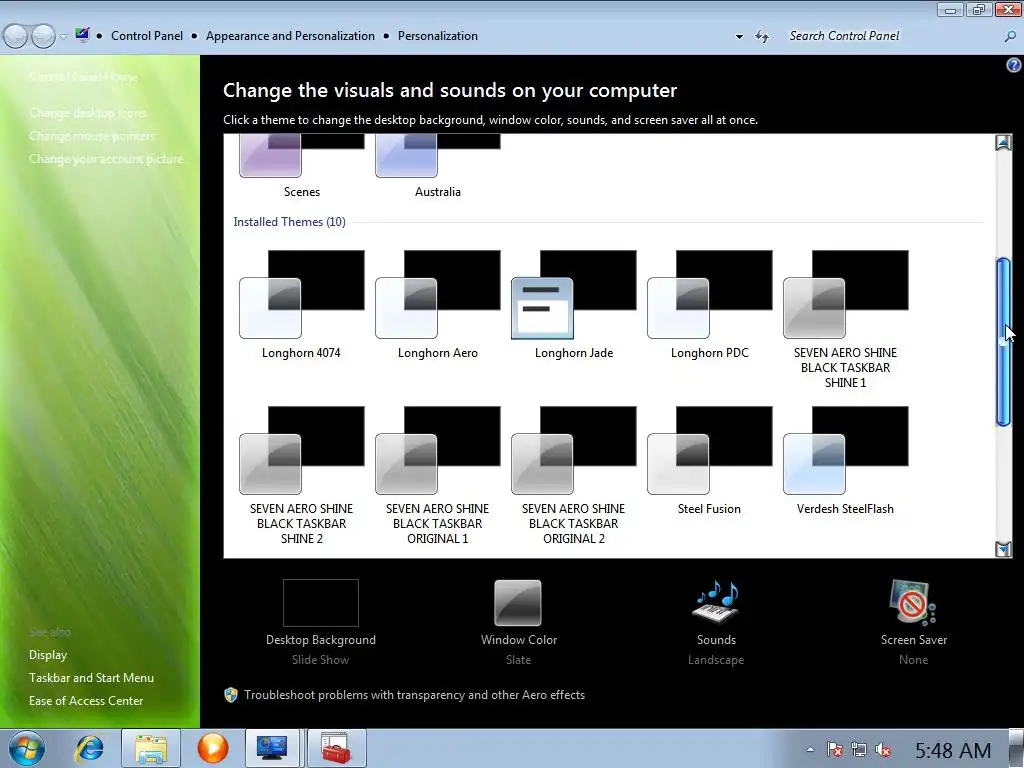Open Change your account picture link

pyautogui.click(x=106, y=159)
